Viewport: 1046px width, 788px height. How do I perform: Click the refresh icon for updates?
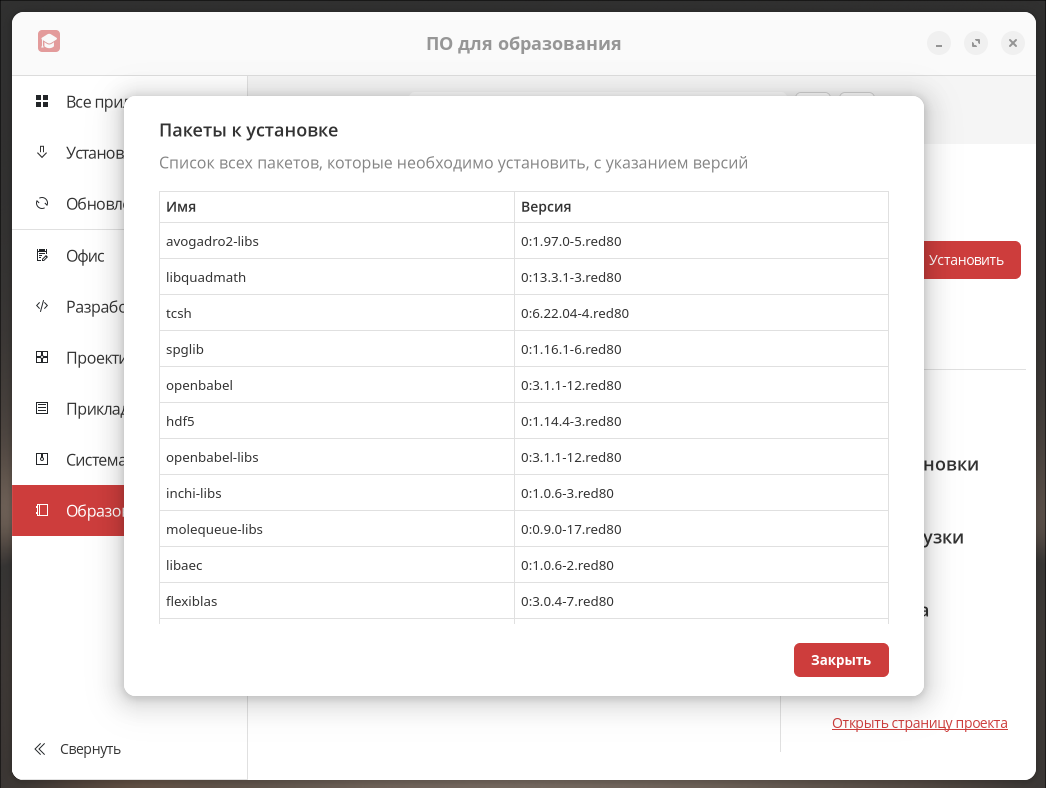click(42, 203)
